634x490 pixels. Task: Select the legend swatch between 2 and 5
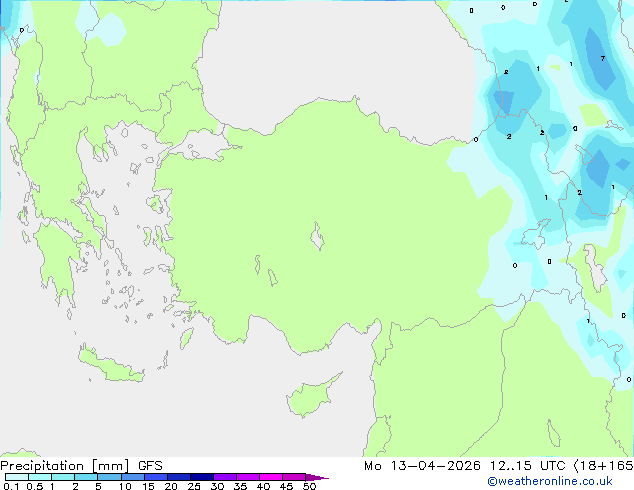86,477
